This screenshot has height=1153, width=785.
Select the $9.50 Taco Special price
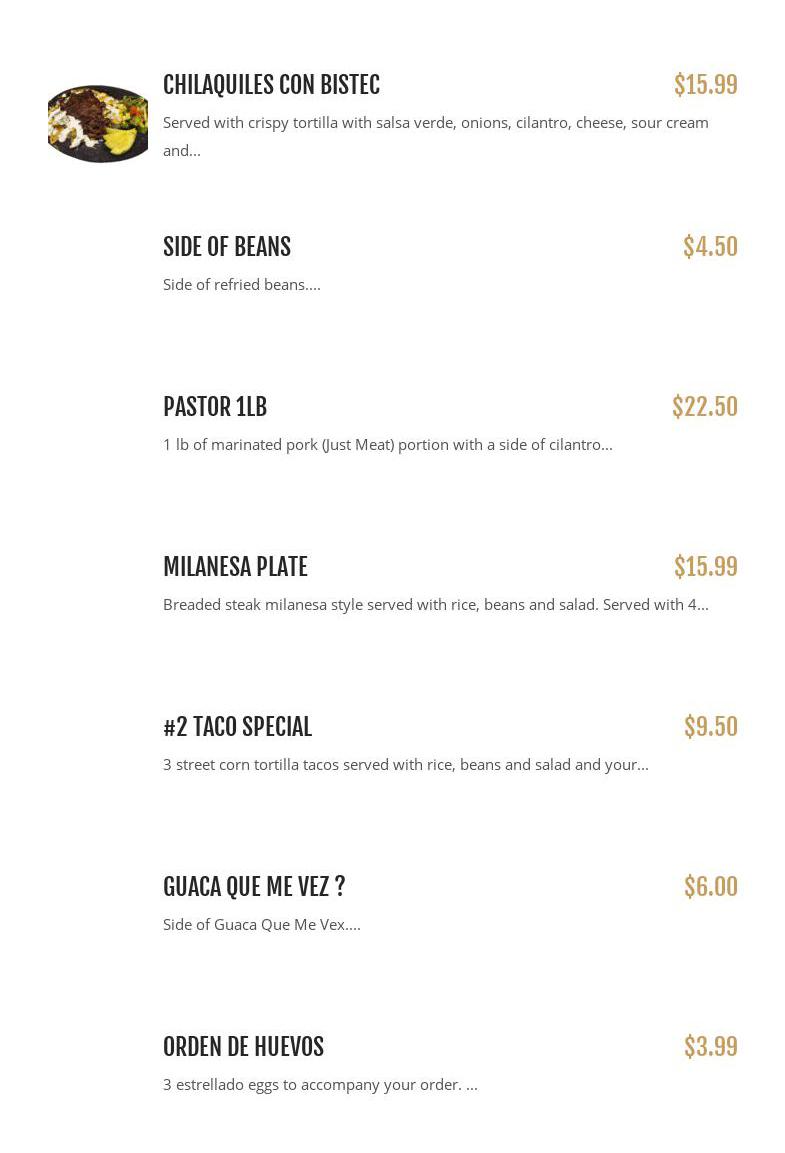click(710, 727)
